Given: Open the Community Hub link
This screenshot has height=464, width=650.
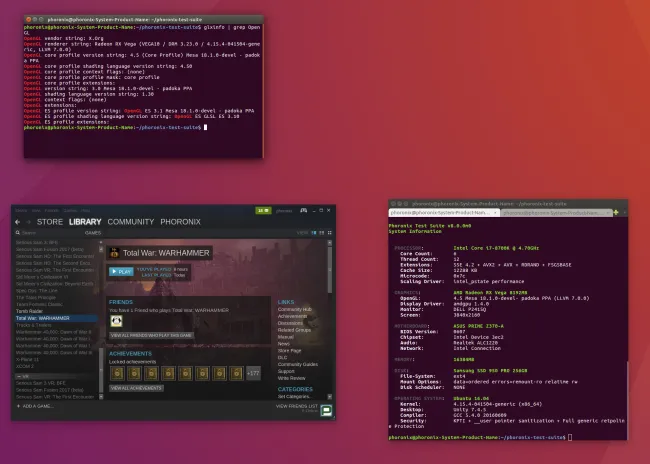Looking at the screenshot, I should click(294, 309).
